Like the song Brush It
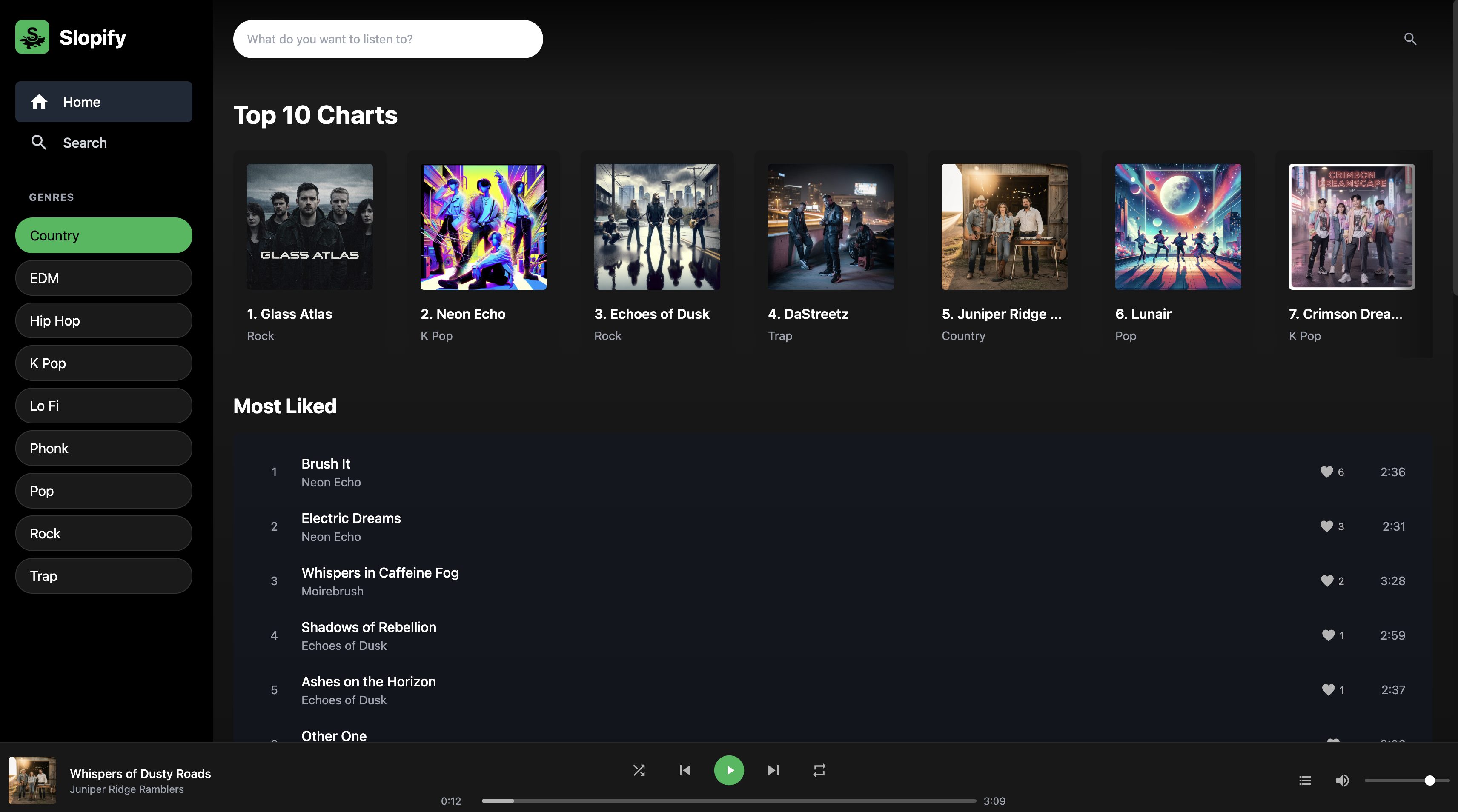1458x812 pixels. pyautogui.click(x=1328, y=472)
